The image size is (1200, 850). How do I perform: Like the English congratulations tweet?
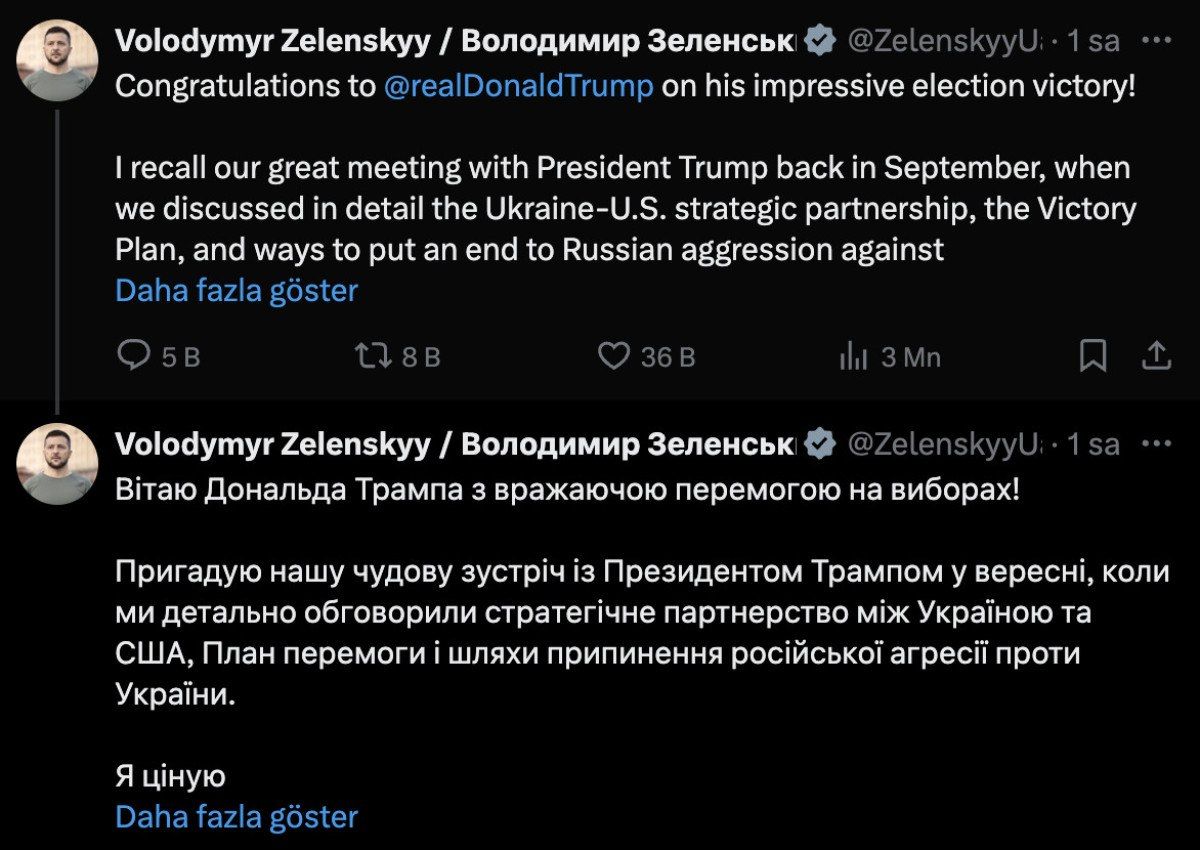(x=613, y=356)
